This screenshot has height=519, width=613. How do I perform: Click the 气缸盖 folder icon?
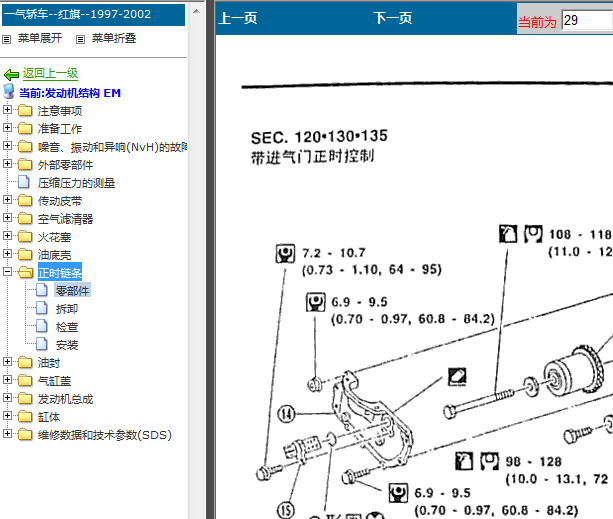tap(25, 381)
